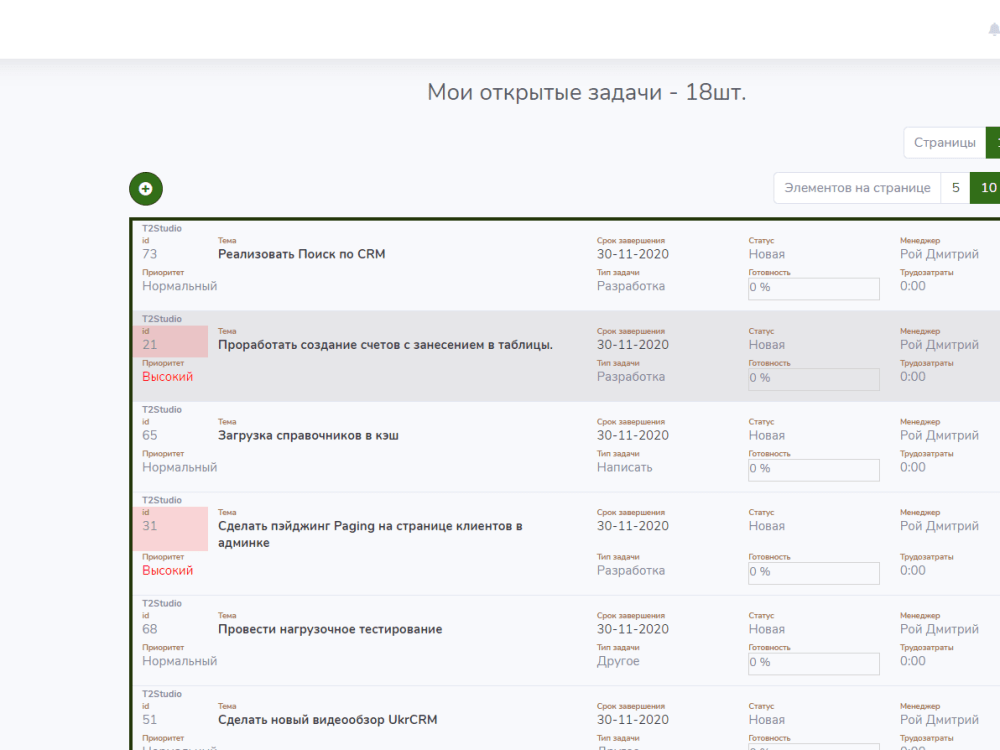Set 10 elements per page
The image size is (1000, 750).
point(986,188)
